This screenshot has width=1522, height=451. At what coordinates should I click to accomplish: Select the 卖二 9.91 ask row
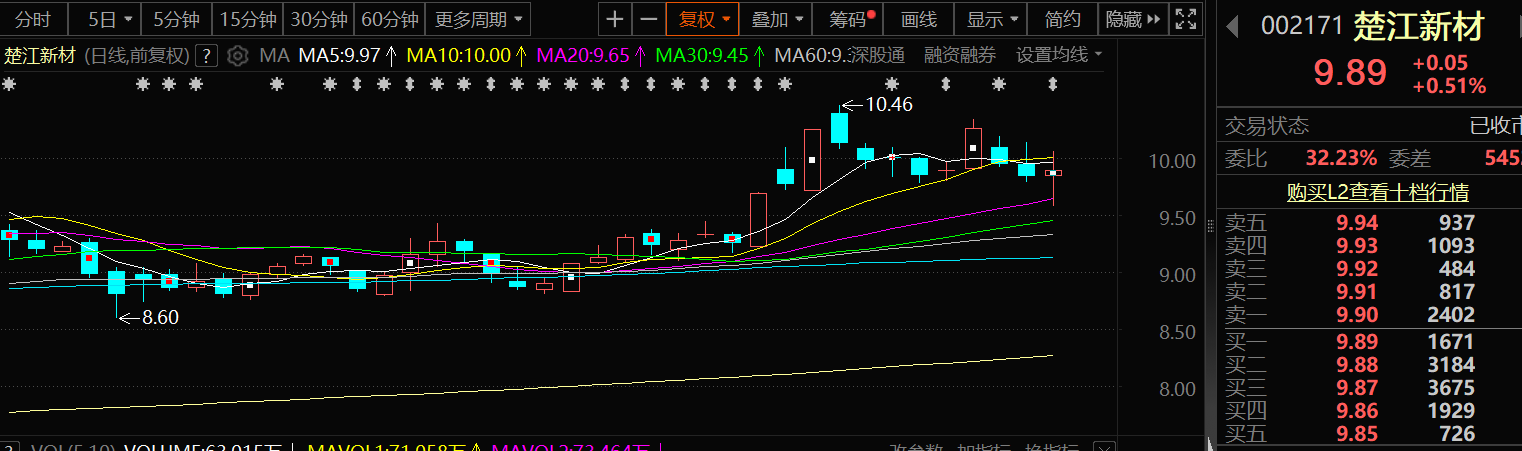tap(1369, 292)
